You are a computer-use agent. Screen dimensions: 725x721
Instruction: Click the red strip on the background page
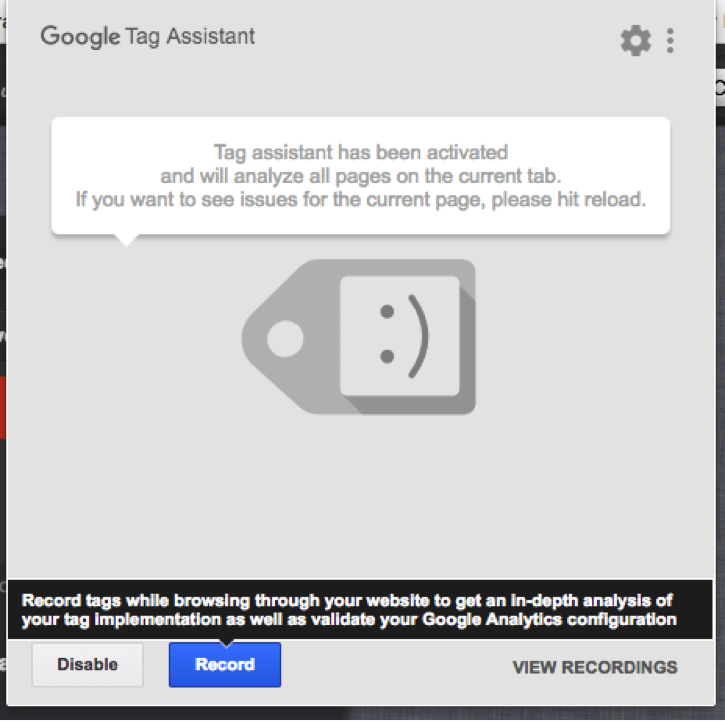(3, 407)
